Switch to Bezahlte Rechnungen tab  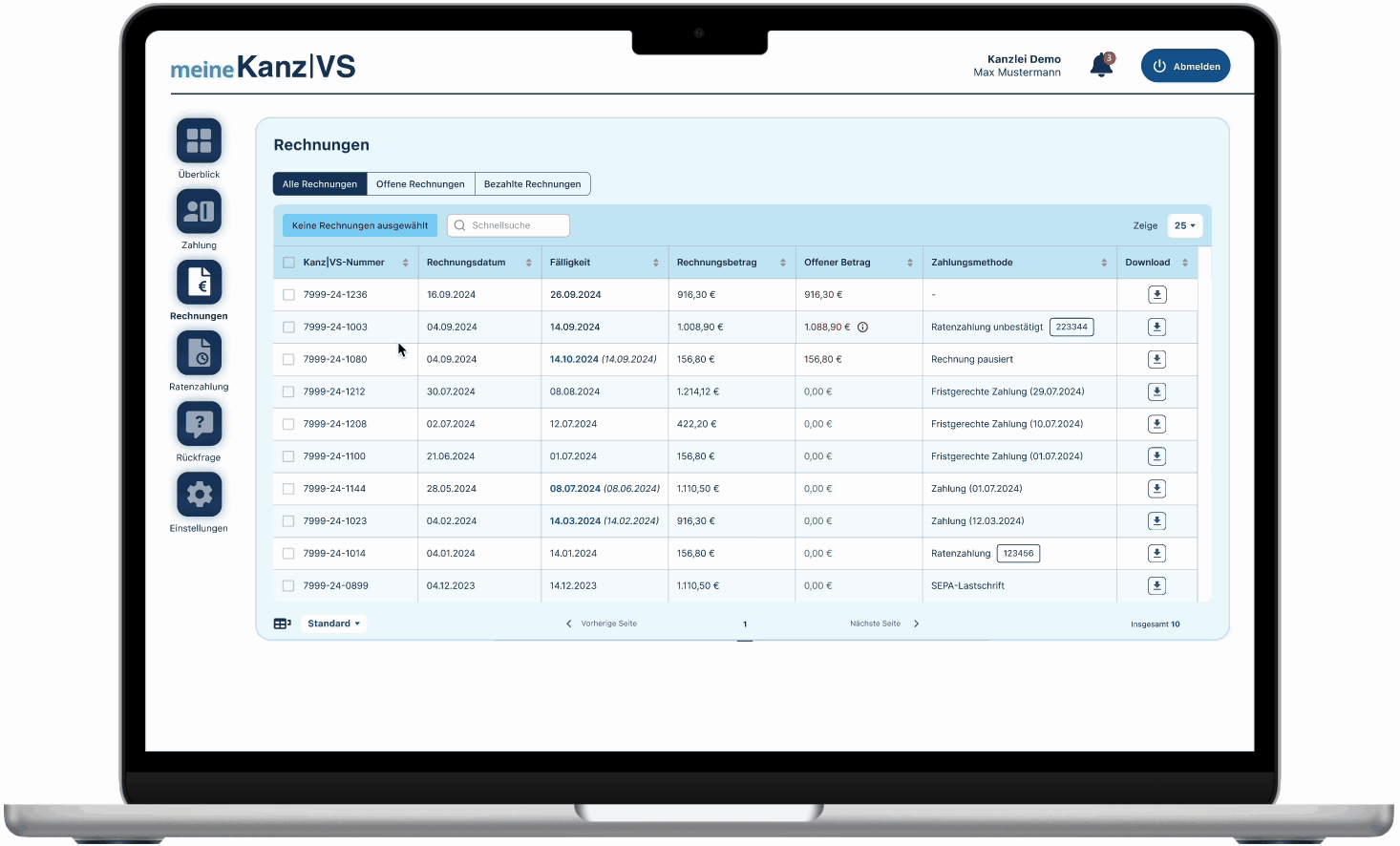(x=532, y=184)
